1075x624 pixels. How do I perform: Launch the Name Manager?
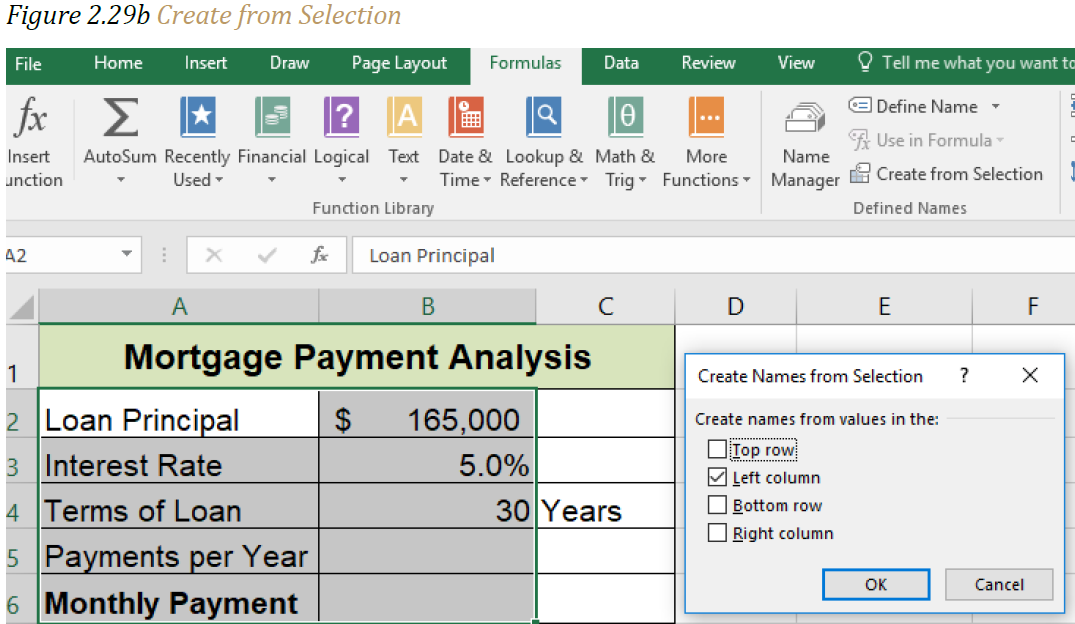point(806,145)
